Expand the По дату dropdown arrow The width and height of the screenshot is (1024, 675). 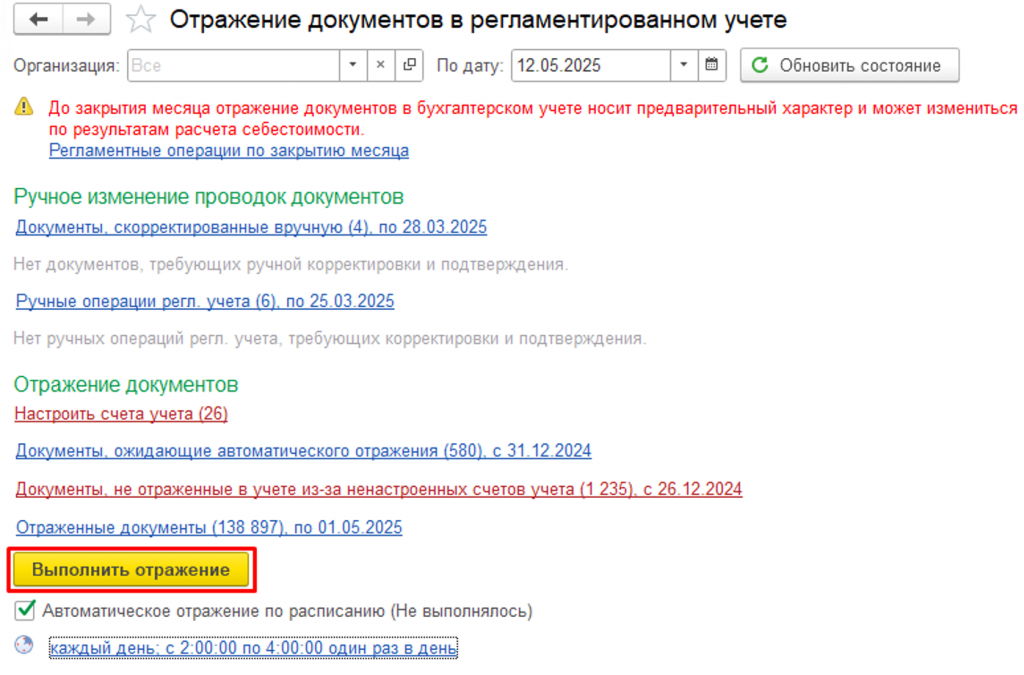(684, 65)
